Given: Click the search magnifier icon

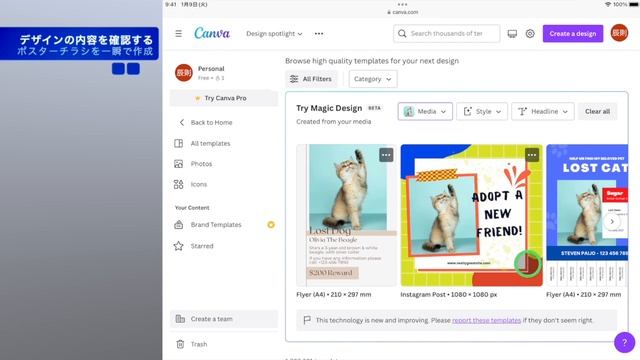Looking at the screenshot, I should point(402,33).
